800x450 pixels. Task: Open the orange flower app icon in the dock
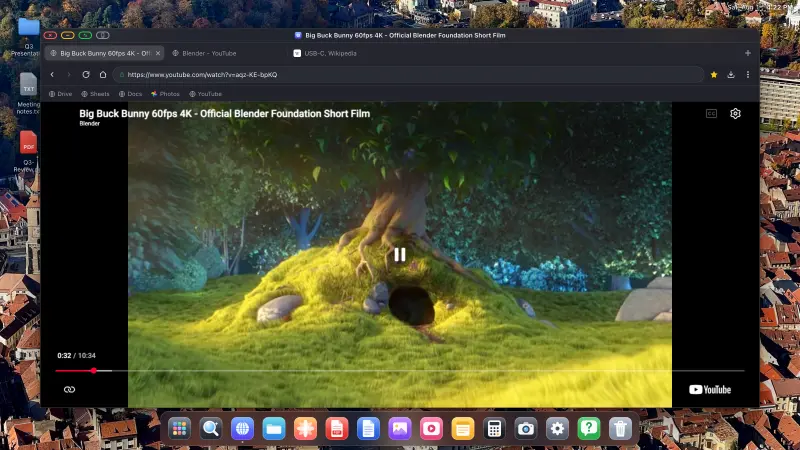pyautogui.click(x=305, y=429)
